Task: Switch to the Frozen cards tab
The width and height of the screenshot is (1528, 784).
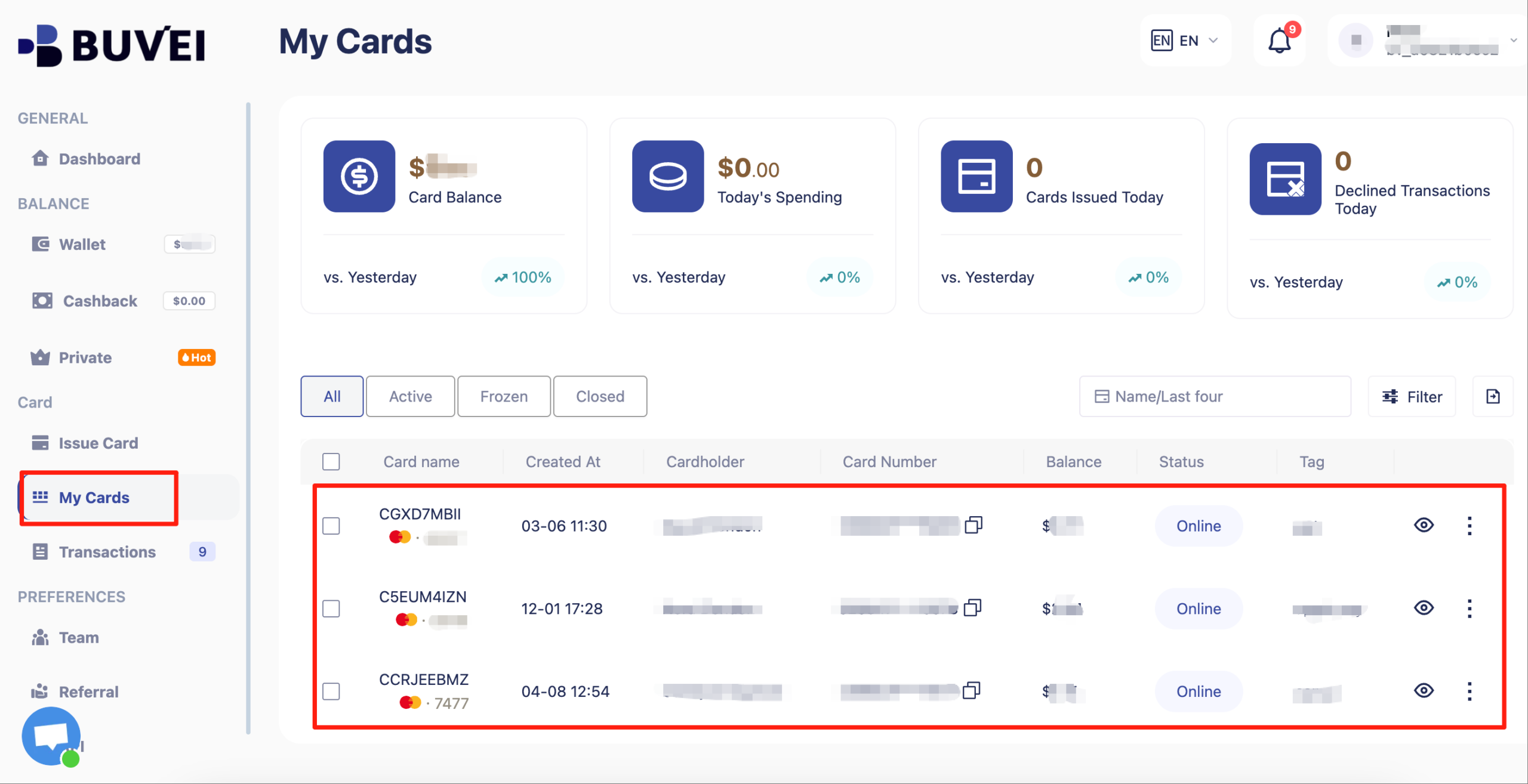Action: click(504, 396)
